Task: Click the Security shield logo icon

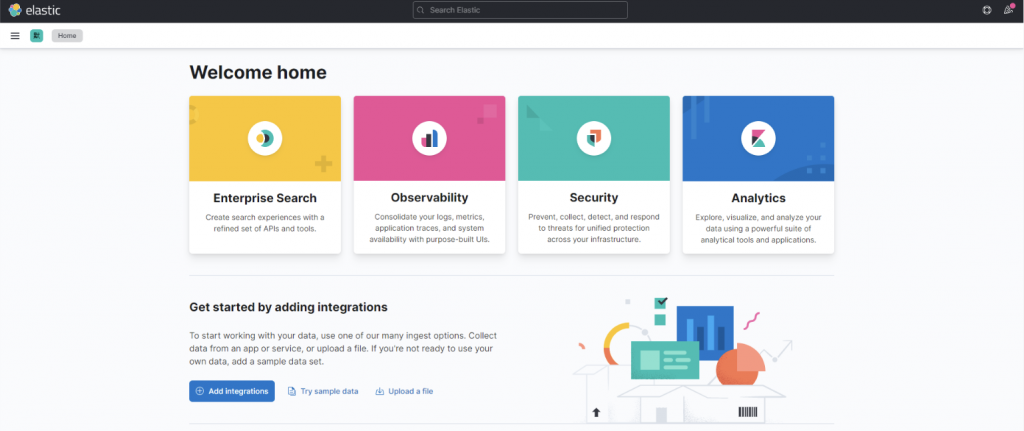Action: pos(593,139)
